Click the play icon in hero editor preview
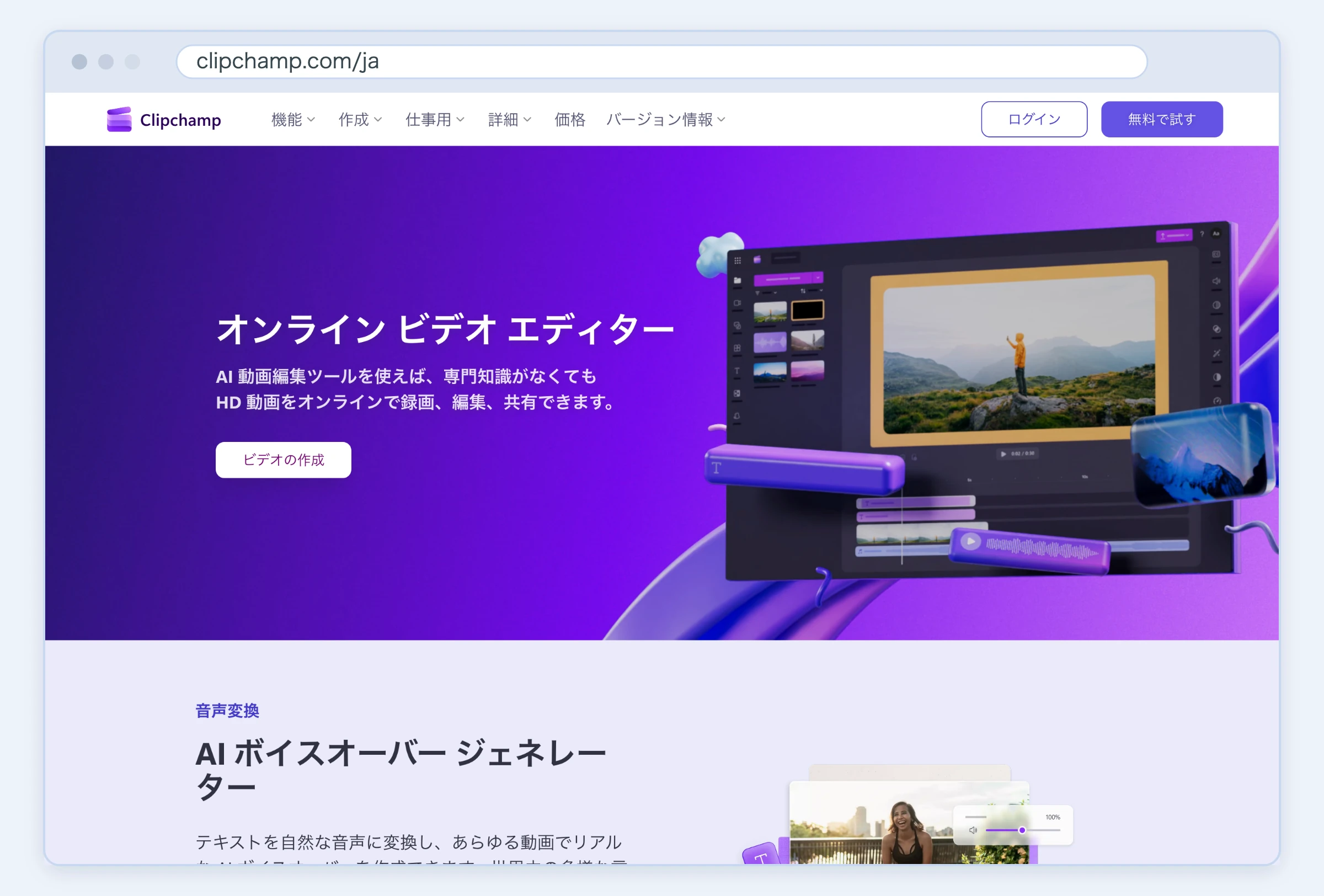The height and width of the screenshot is (896, 1324). (1003, 454)
